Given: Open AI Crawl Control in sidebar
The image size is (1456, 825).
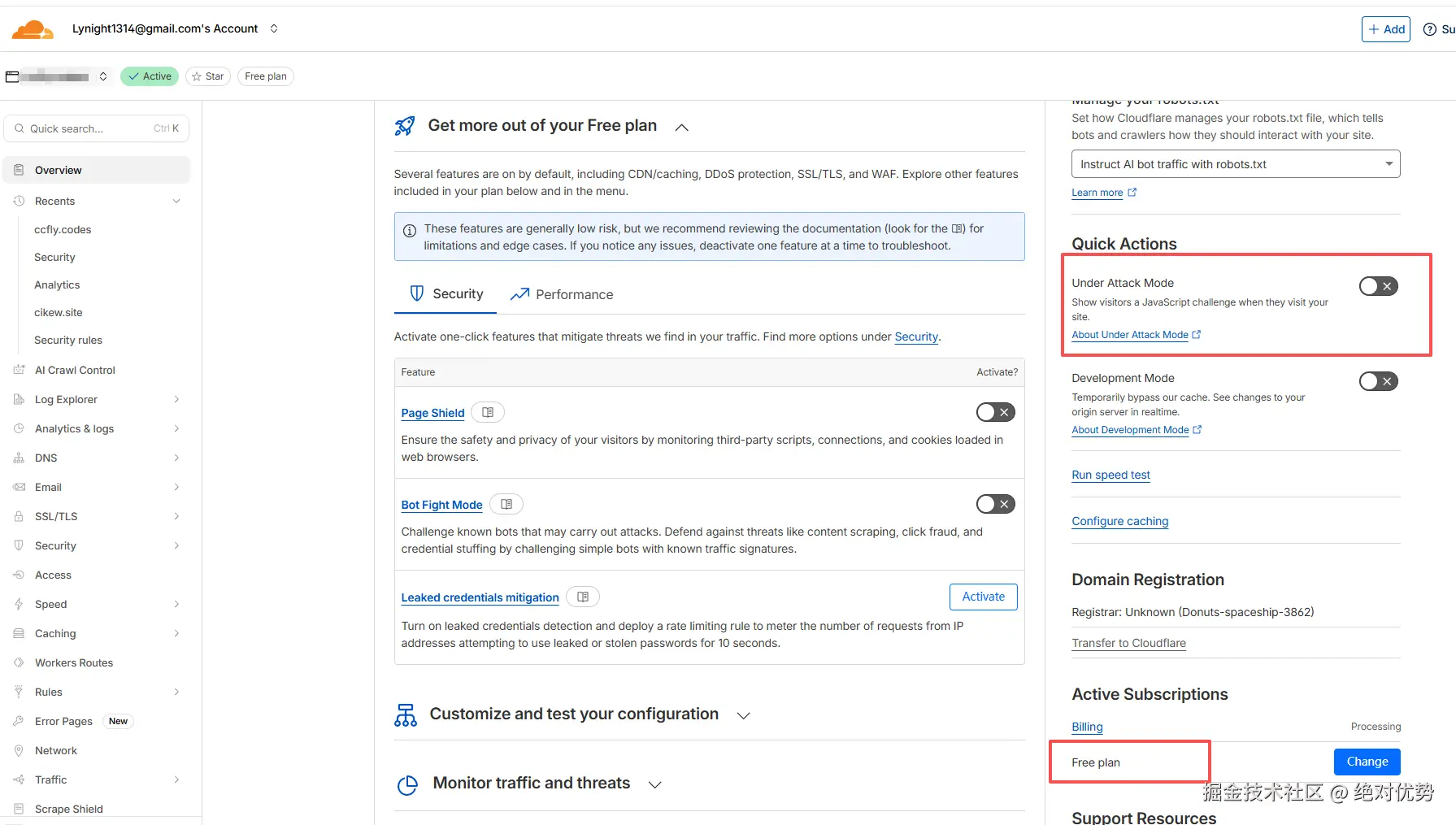Looking at the screenshot, I should tap(75, 371).
